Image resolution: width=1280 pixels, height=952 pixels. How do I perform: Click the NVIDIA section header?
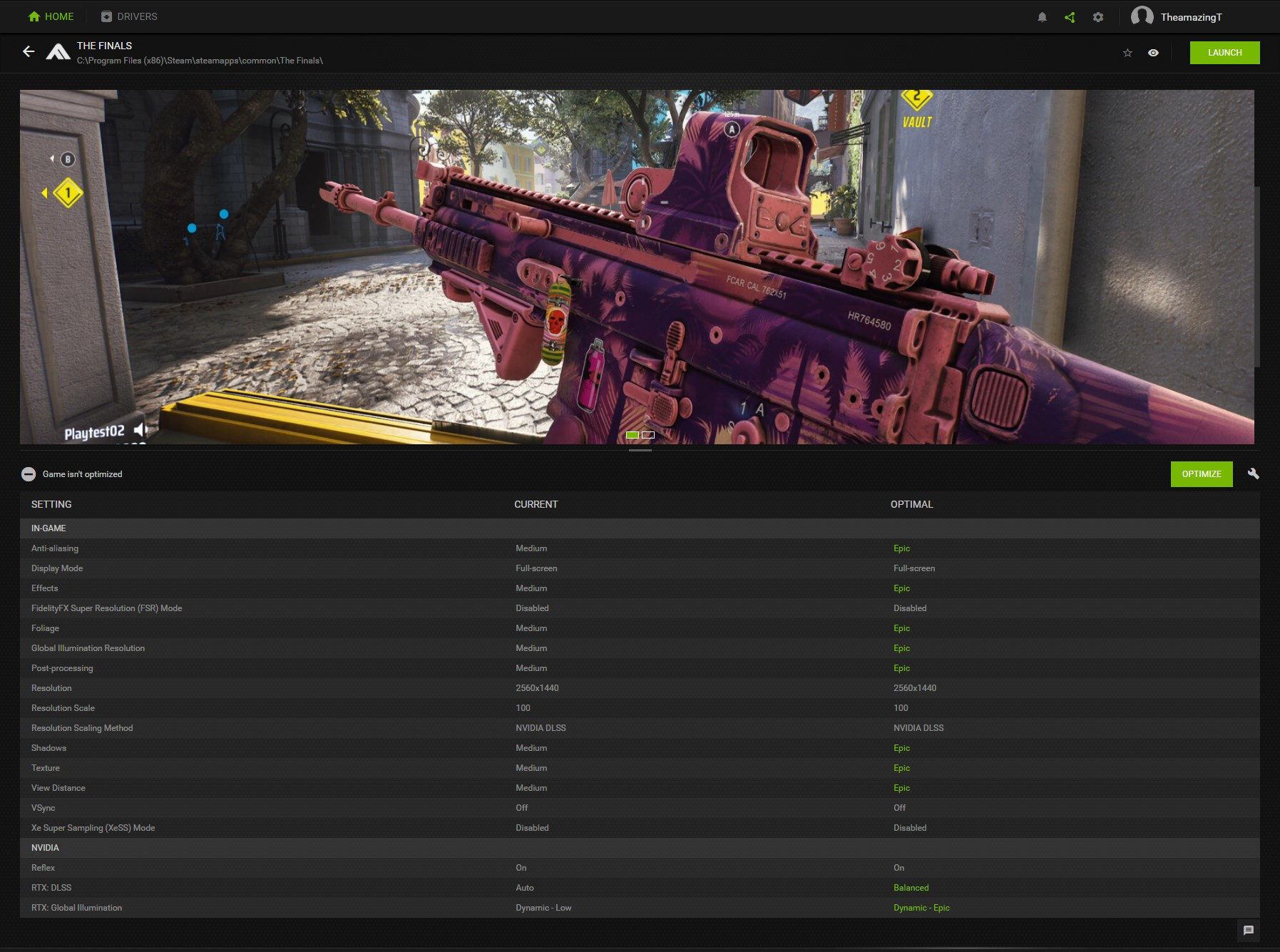pyautogui.click(x=45, y=848)
